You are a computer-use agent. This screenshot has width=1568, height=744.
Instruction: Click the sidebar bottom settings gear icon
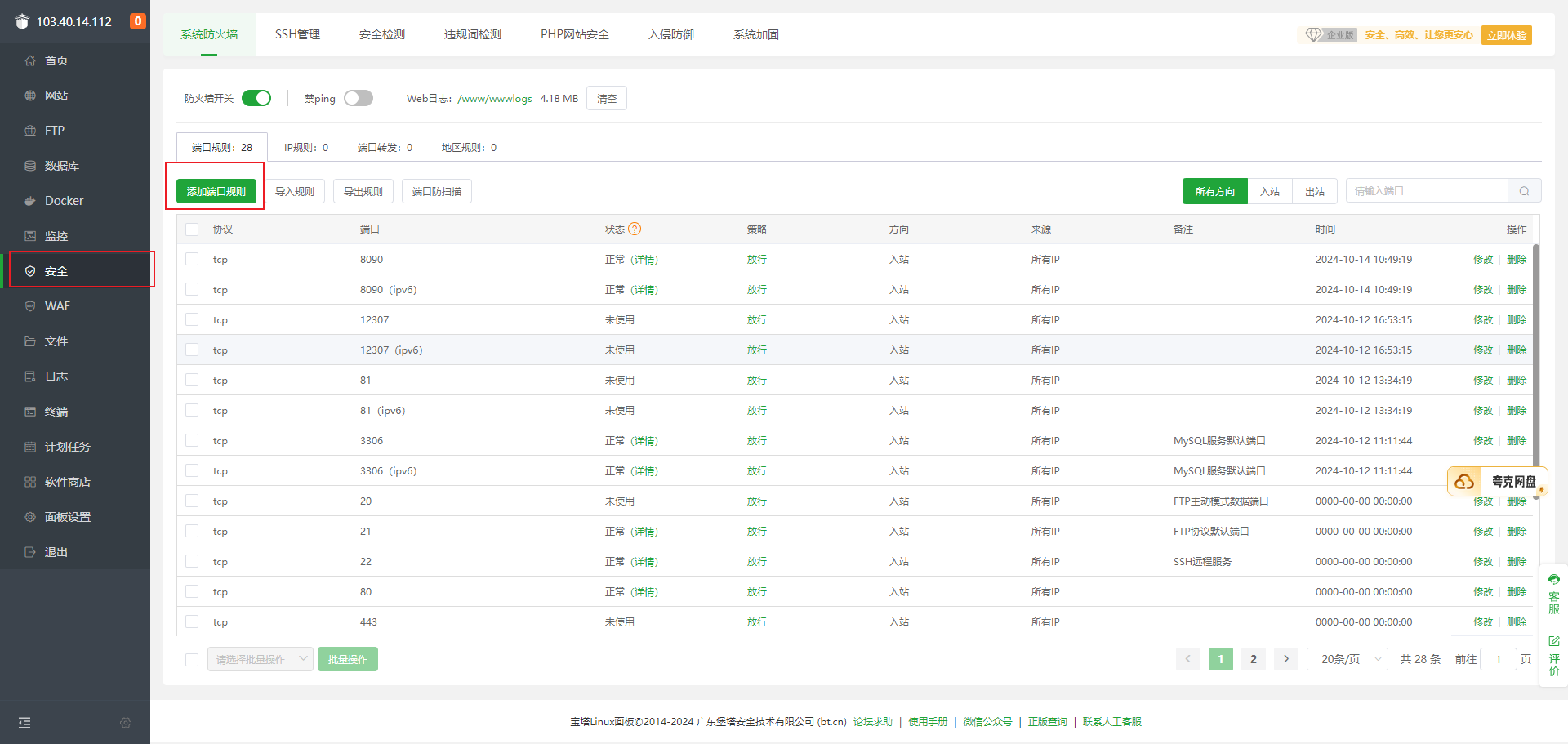click(x=126, y=723)
